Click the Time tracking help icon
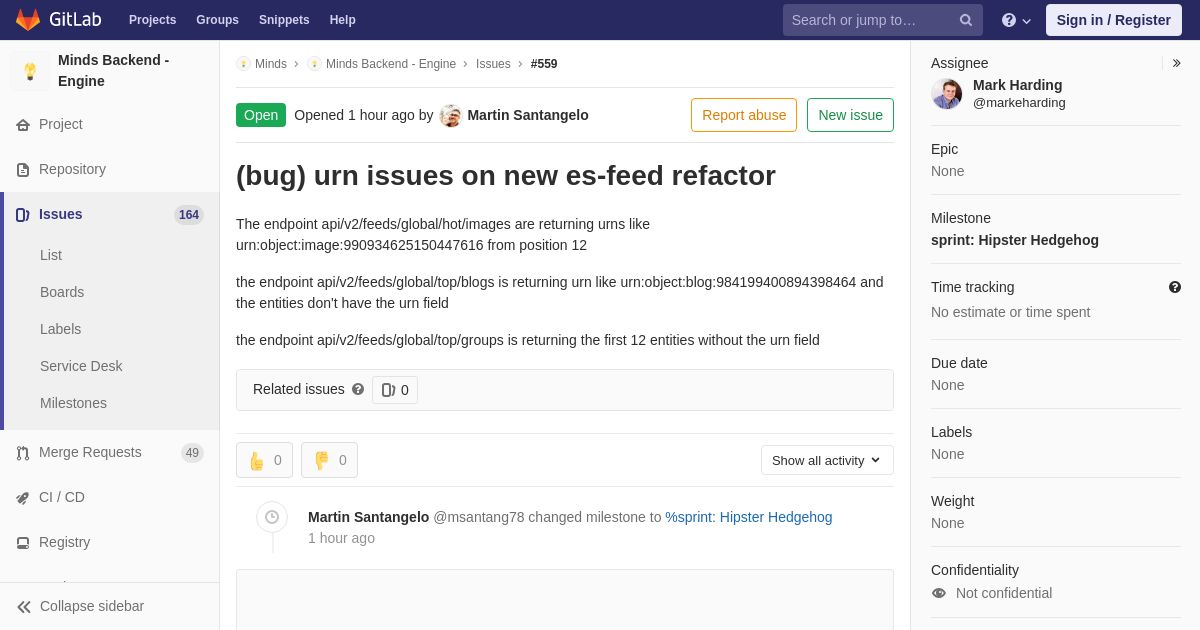Image resolution: width=1200 pixels, height=630 pixels. pos(1175,287)
